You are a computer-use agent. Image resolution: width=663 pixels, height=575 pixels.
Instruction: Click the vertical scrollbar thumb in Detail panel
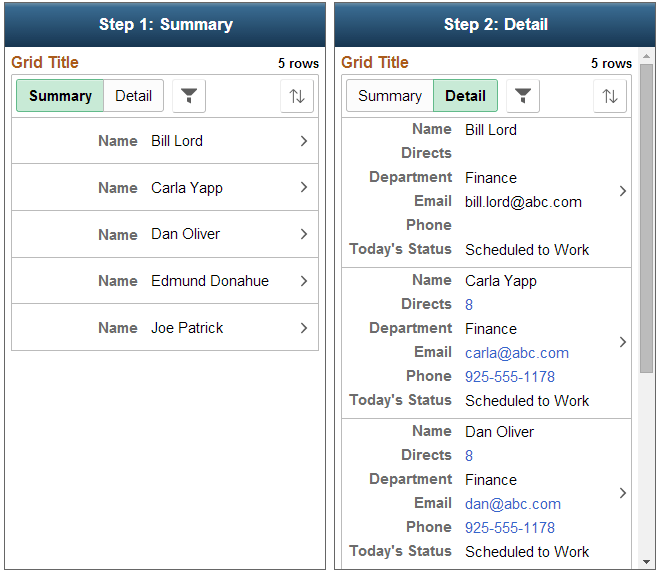[646, 219]
